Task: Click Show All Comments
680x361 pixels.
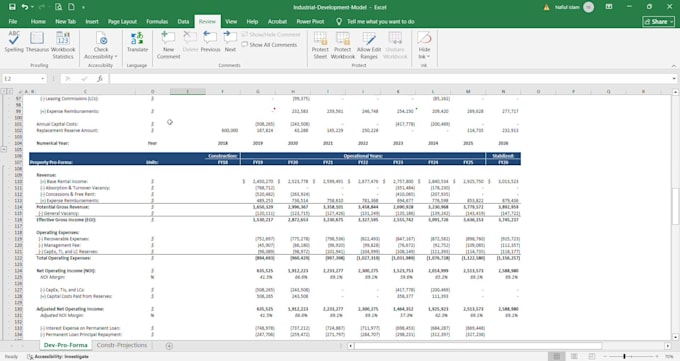Action: 269,45
